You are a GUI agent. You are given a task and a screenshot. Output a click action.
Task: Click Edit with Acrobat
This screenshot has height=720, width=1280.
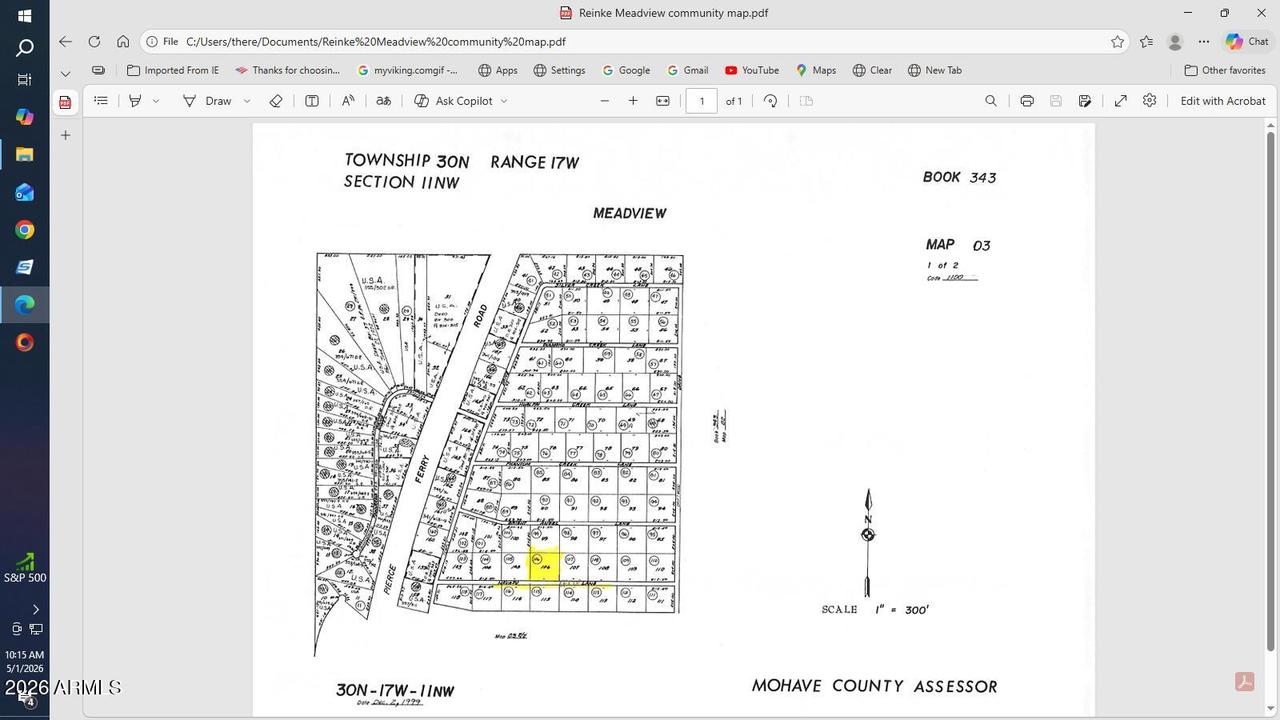click(1223, 101)
